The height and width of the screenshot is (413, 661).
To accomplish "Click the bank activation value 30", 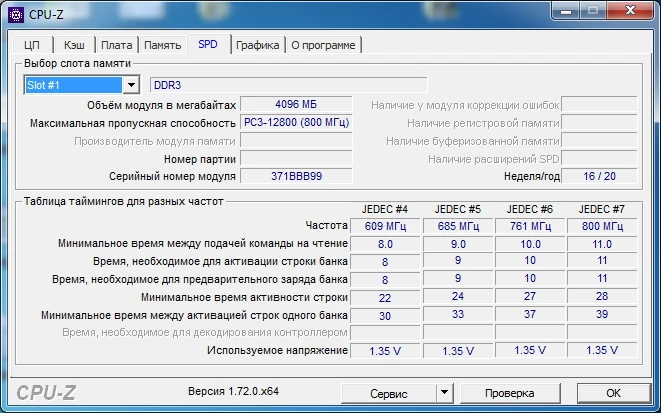I will click(x=385, y=316).
